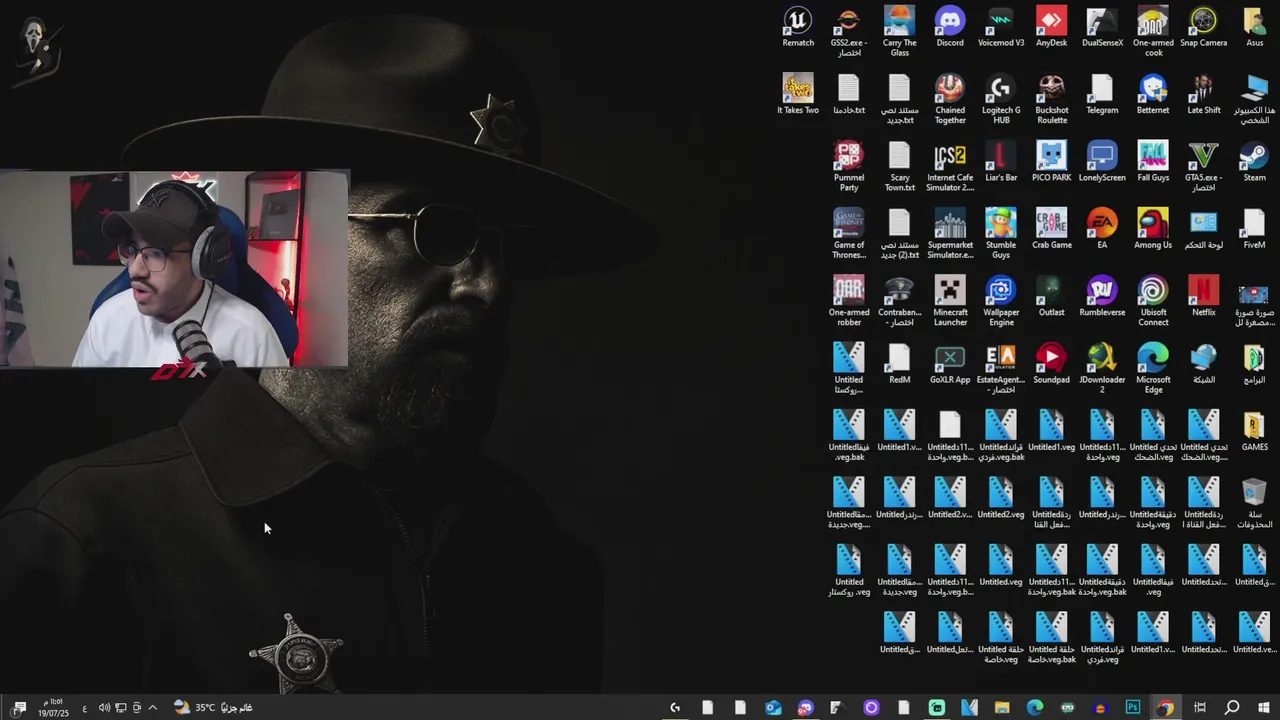This screenshot has height=720, width=1280.
Task: Select the It Takes Two game icon
Action: [x=798, y=94]
